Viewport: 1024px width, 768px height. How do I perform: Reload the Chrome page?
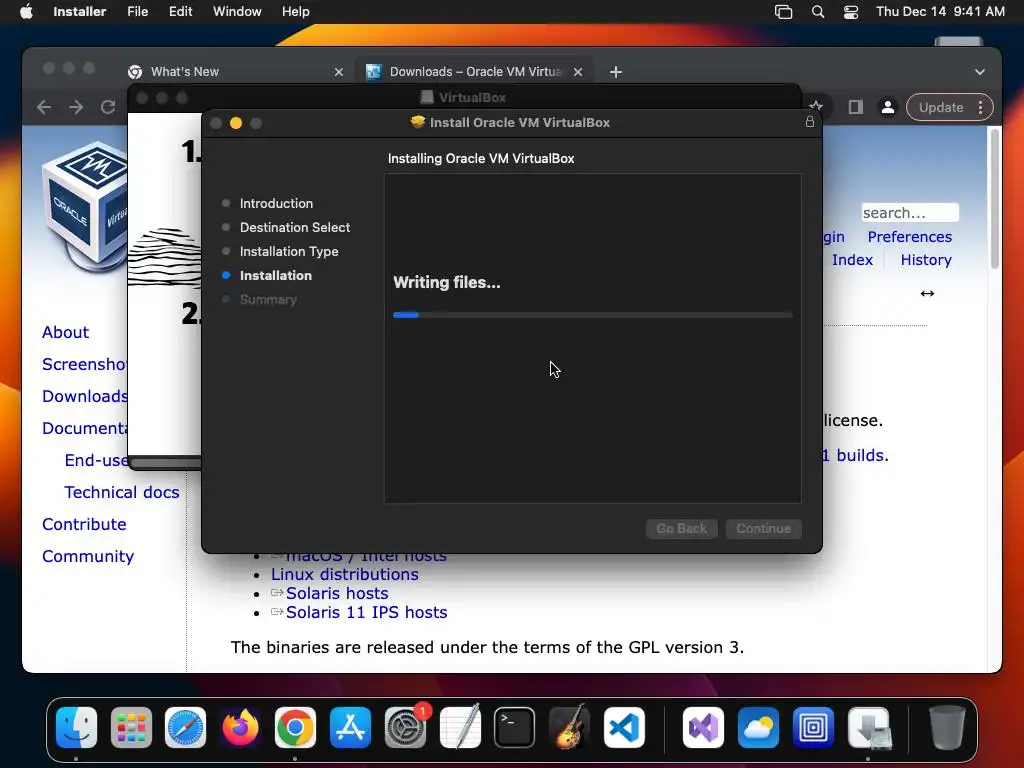coord(108,107)
